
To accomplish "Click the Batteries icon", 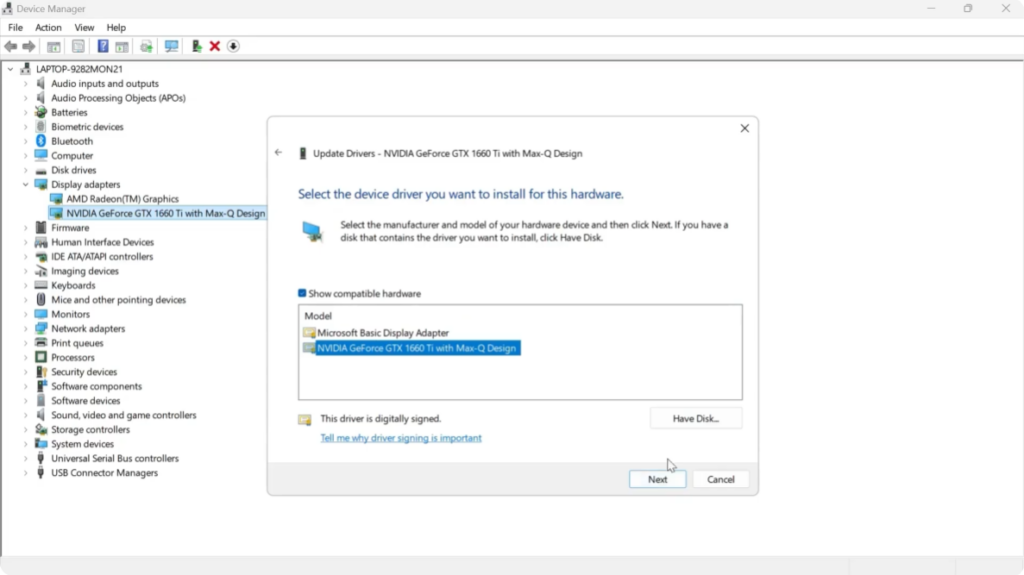I will coord(40,112).
